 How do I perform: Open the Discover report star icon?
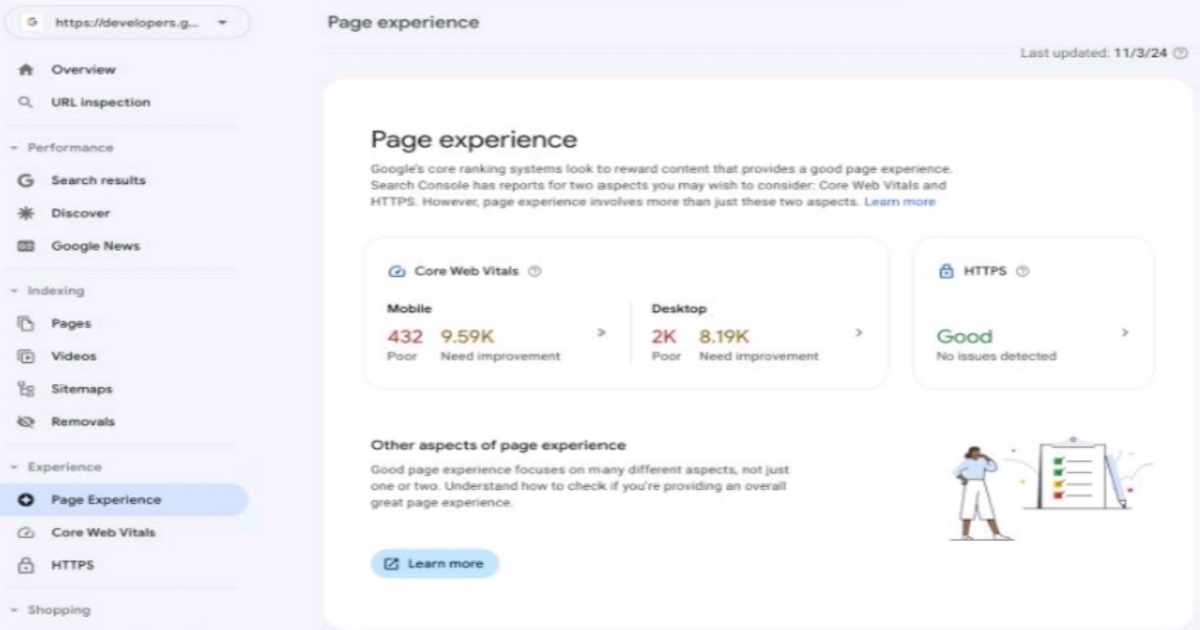coord(26,213)
